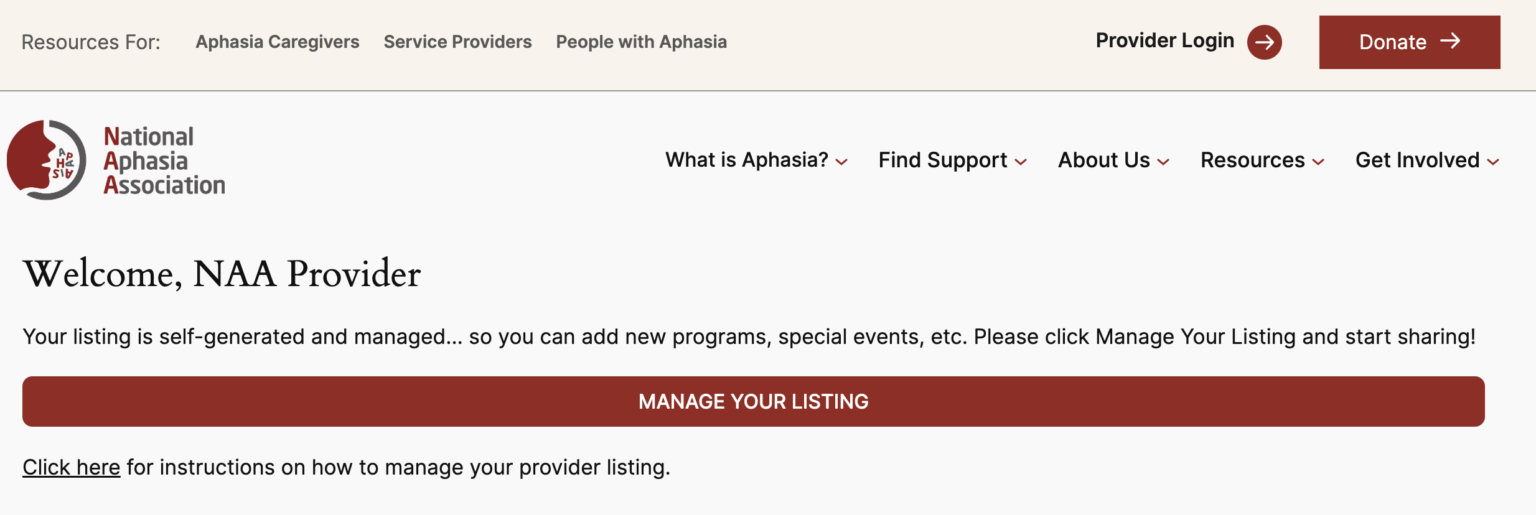Expand the Resources chevron
The height and width of the screenshot is (515, 1536).
coord(1318,162)
